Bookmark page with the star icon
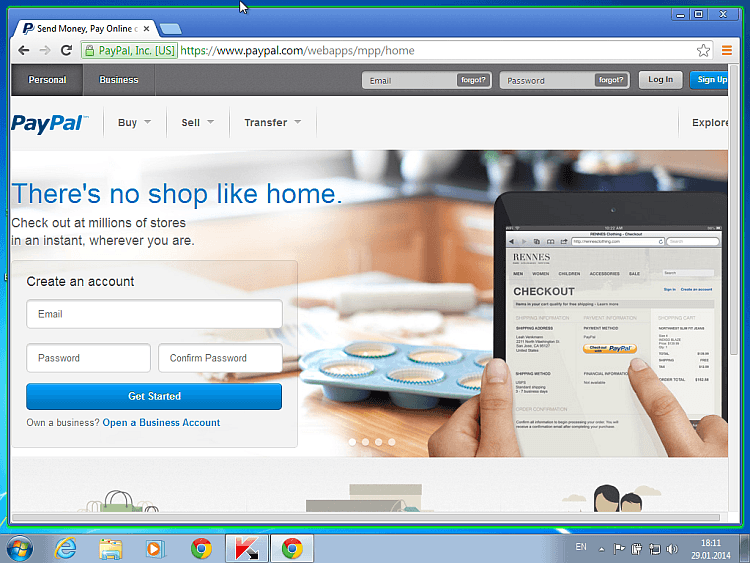Viewport: 750px width, 563px height. coord(703,50)
